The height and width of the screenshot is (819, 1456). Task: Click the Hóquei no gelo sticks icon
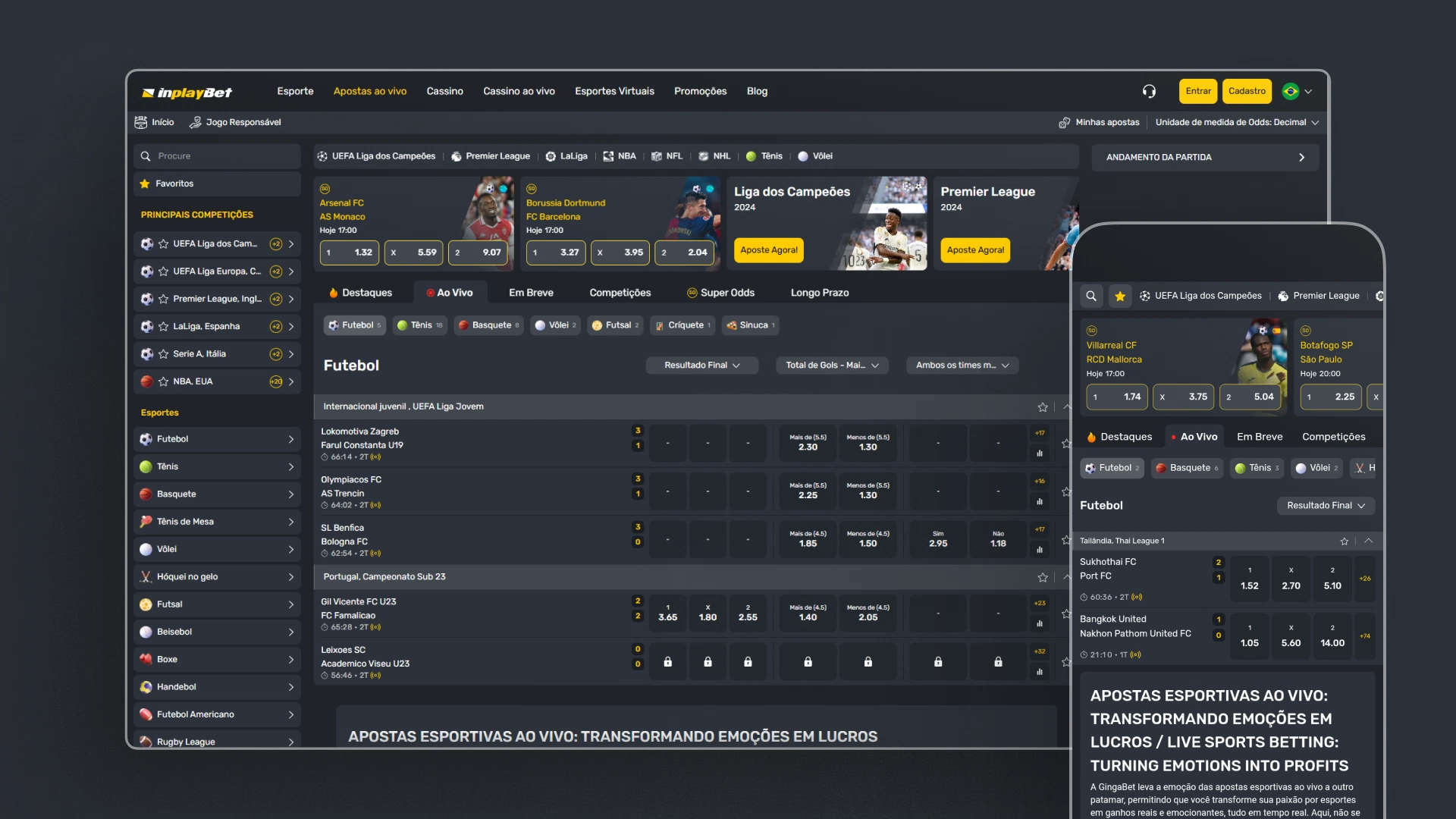[x=146, y=577]
